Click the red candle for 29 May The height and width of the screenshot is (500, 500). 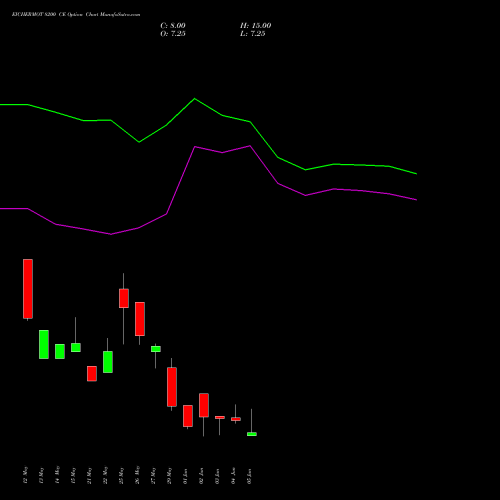[172, 387]
